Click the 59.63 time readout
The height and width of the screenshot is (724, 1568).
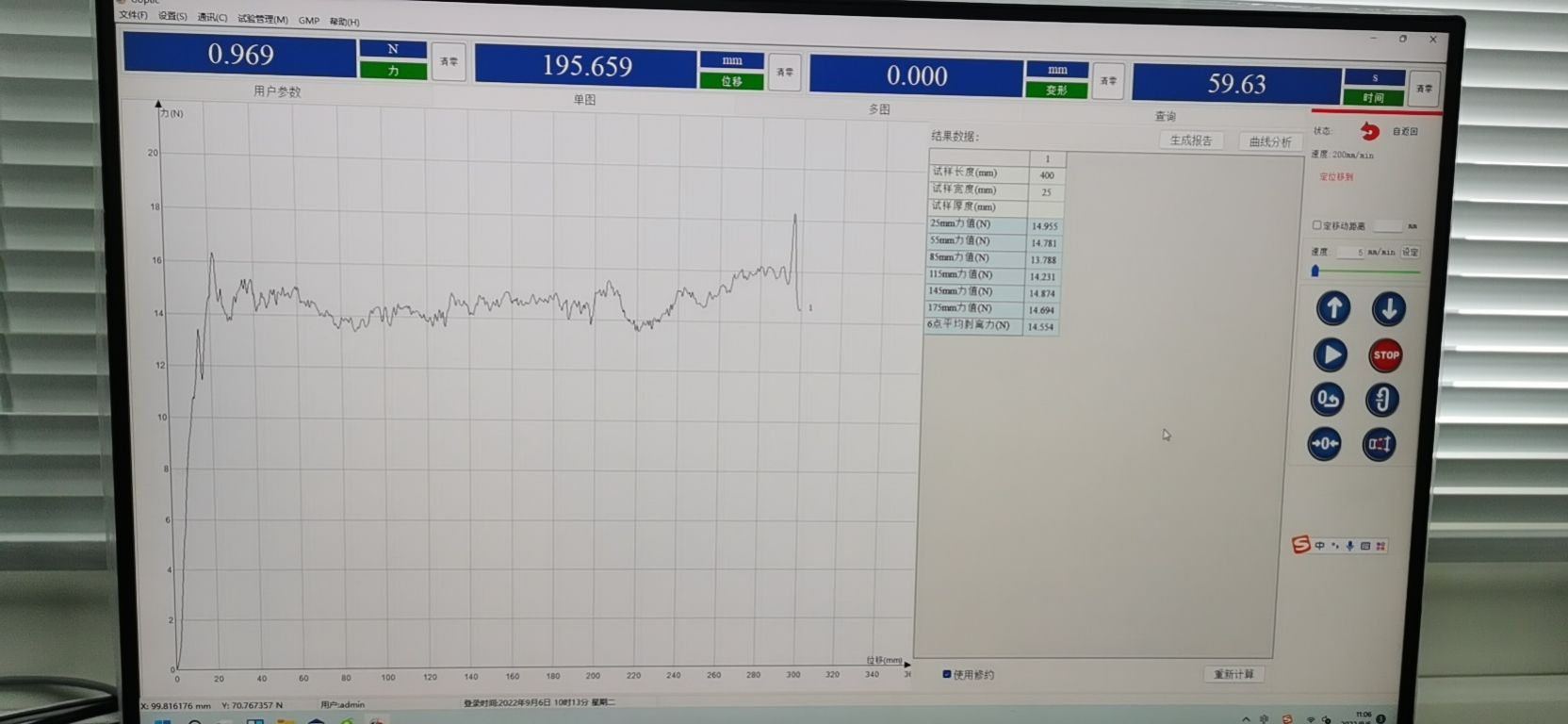[x=1236, y=84]
